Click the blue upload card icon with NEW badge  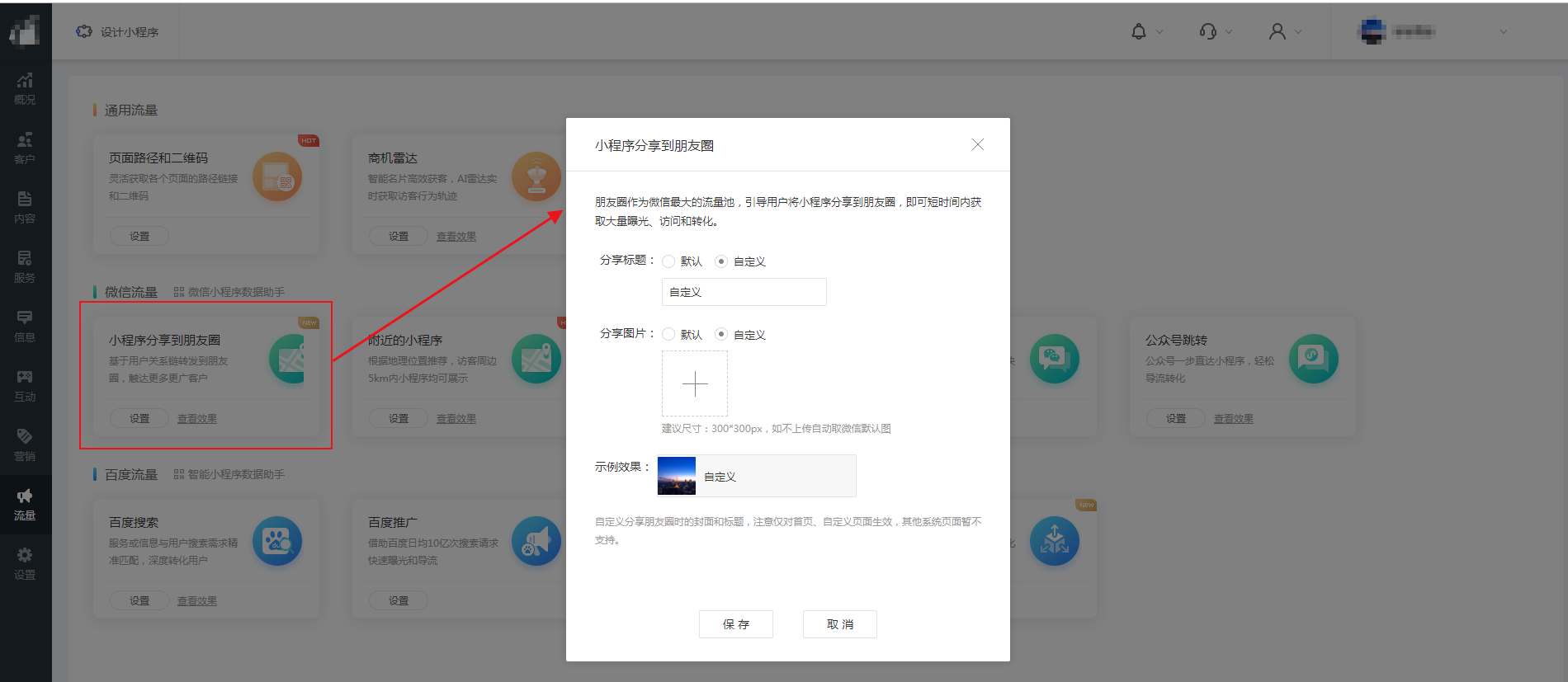point(1055,541)
